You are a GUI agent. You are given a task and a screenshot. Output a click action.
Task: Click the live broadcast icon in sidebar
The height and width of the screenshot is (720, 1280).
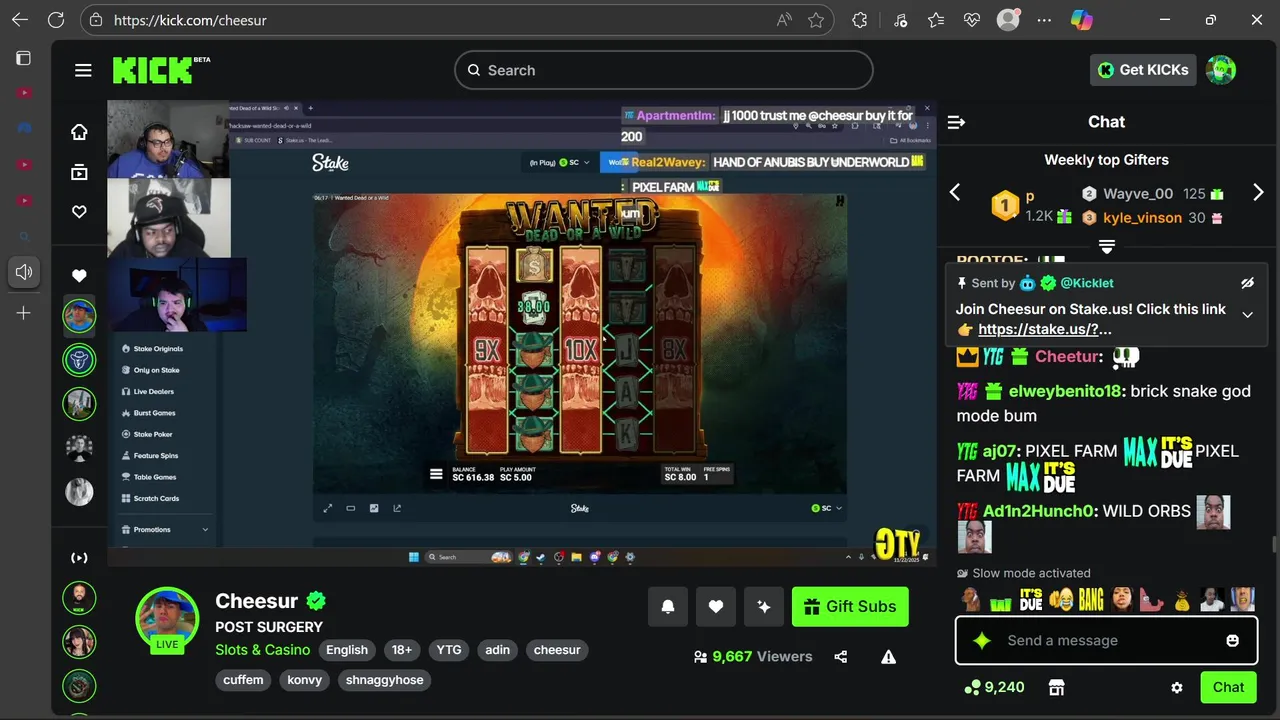click(79, 558)
